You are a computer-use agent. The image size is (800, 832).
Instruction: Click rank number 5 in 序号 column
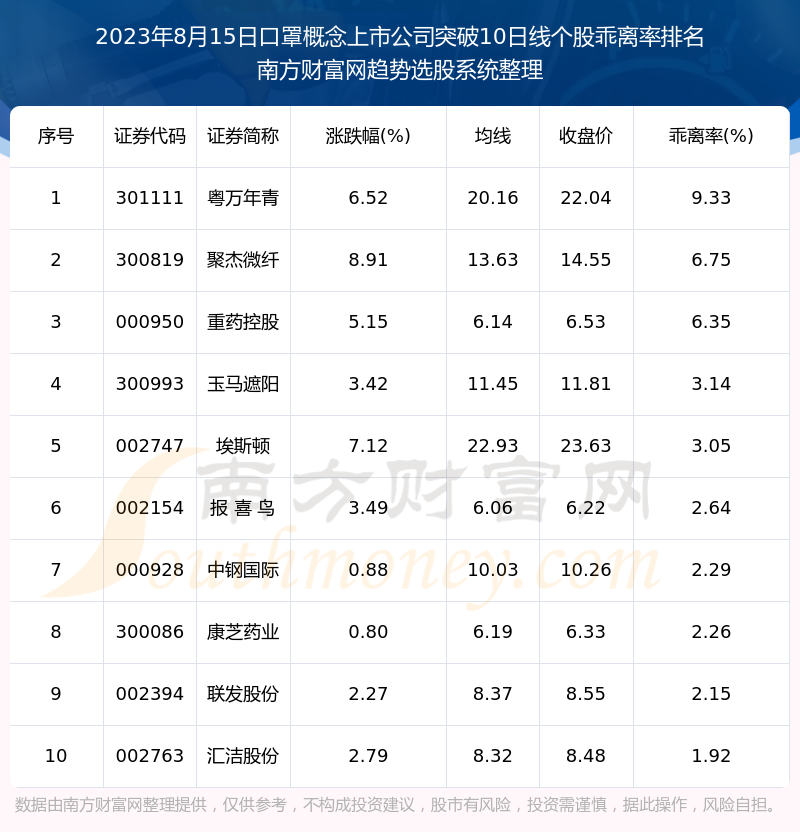(56, 446)
